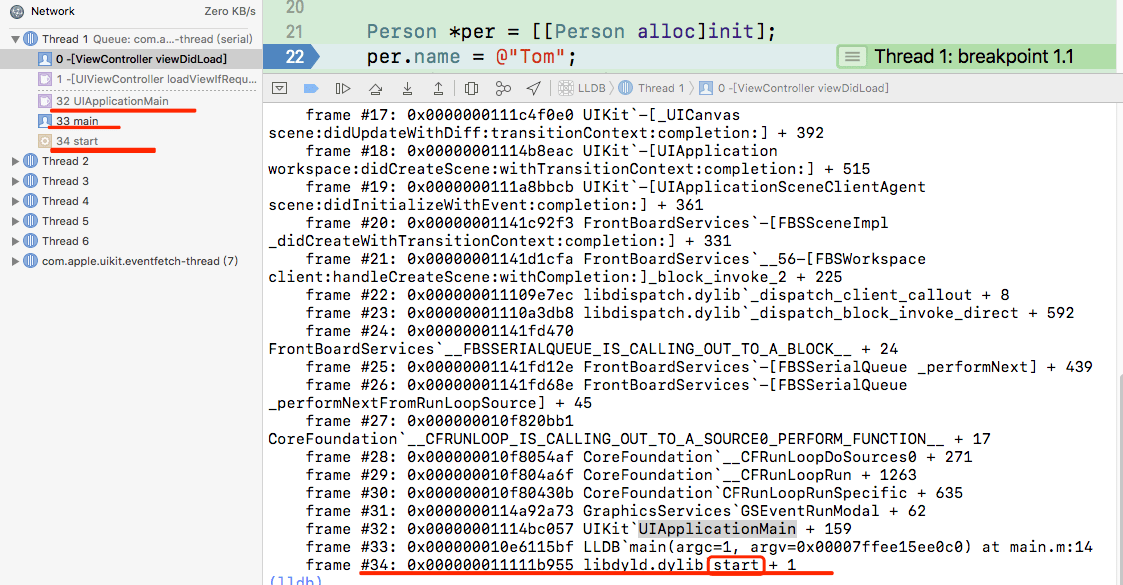Expand the com.apple.uikit.eventfetch-thread row
Viewport: 1123px width, 585px height.
tap(15, 261)
